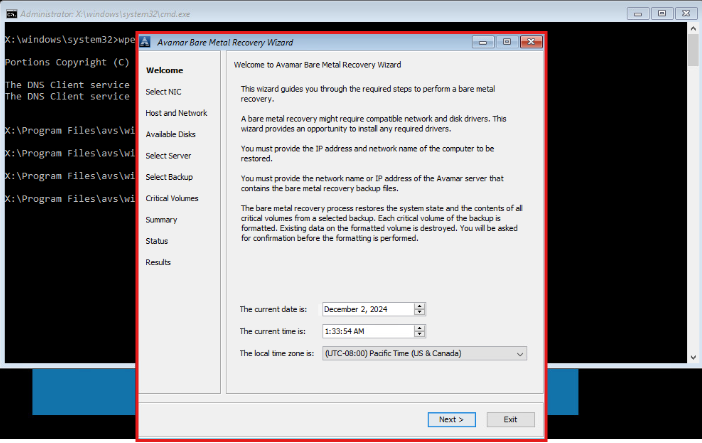Click "Welcome to Avamar Bare Metal Recovery Wizard" heading

click(317, 65)
